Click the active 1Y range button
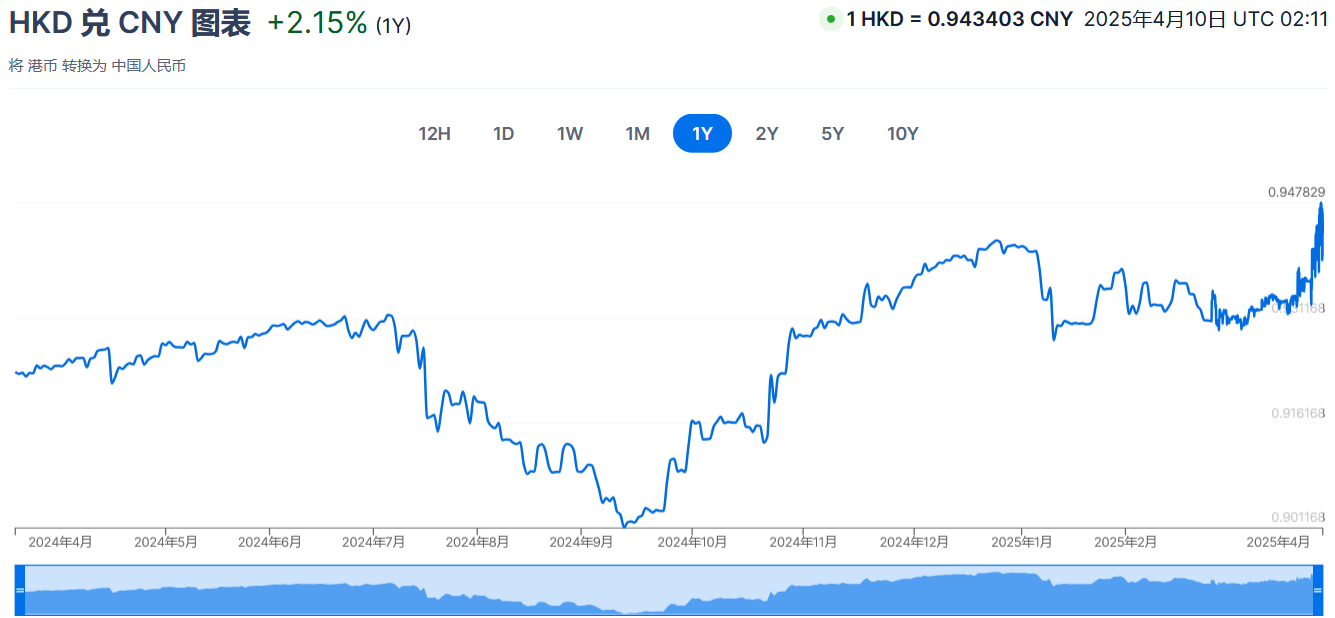The image size is (1335, 618). (702, 134)
